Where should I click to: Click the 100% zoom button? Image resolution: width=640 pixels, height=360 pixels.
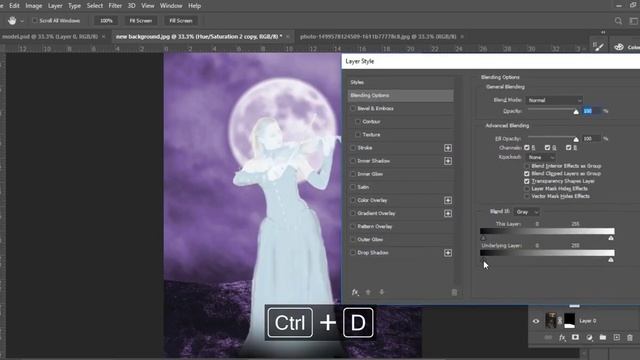pos(106,20)
